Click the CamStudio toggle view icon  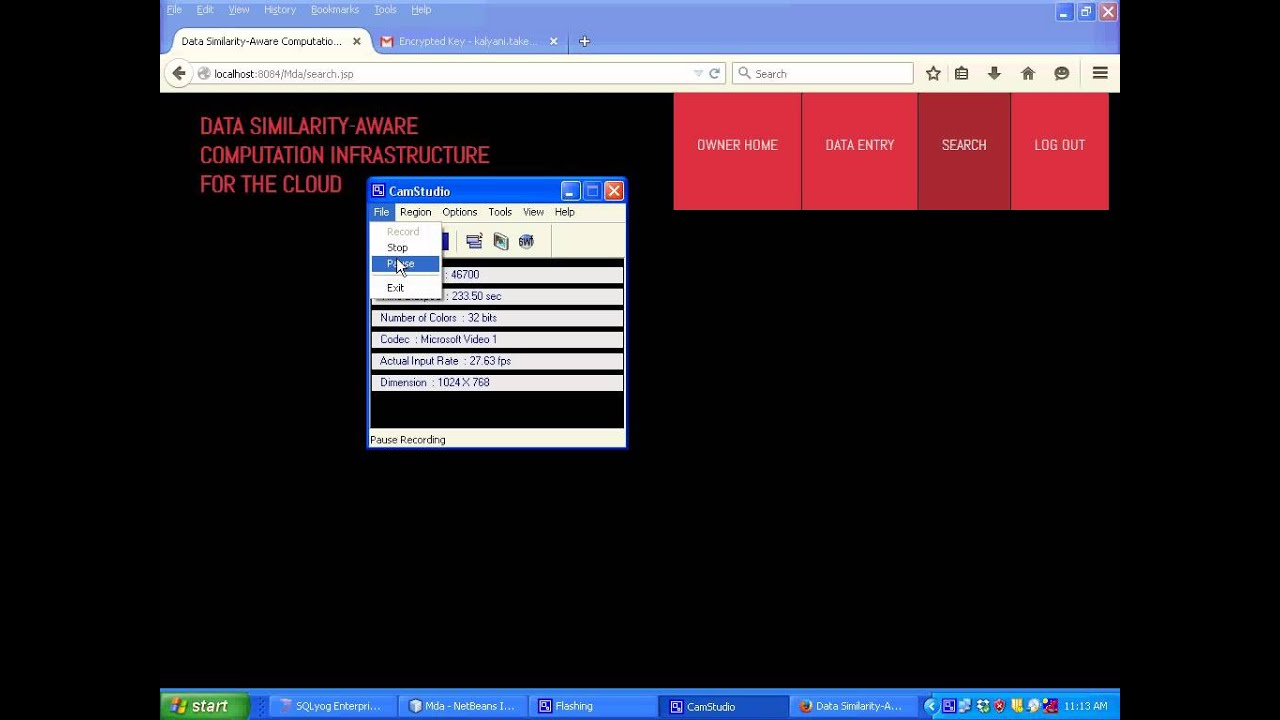[x=474, y=241]
